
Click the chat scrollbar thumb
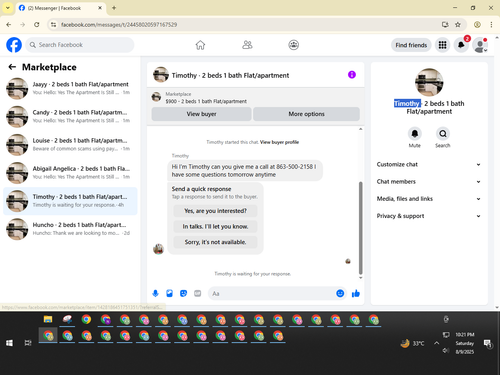coord(360,228)
